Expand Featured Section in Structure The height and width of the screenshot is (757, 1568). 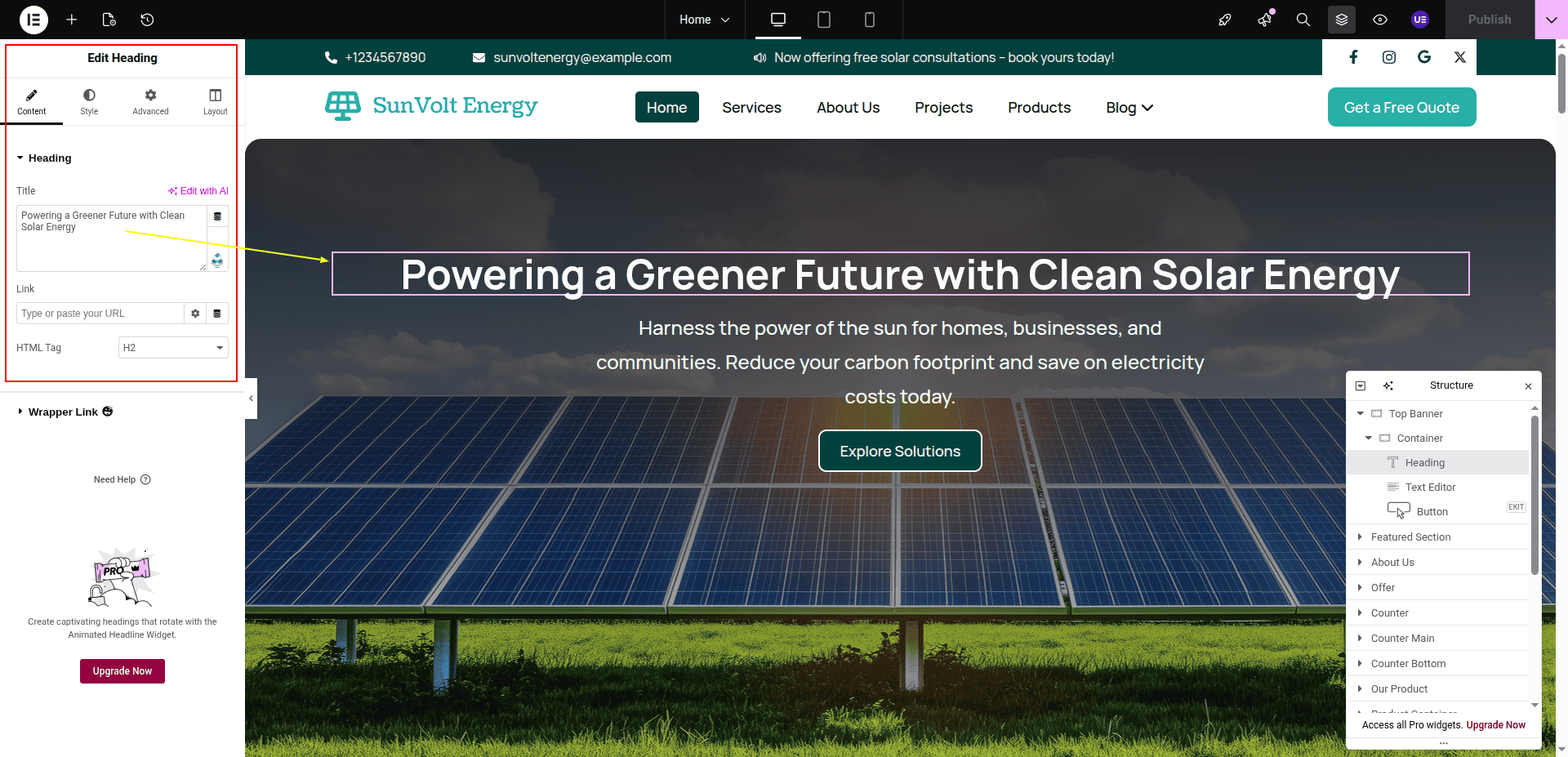point(1360,537)
